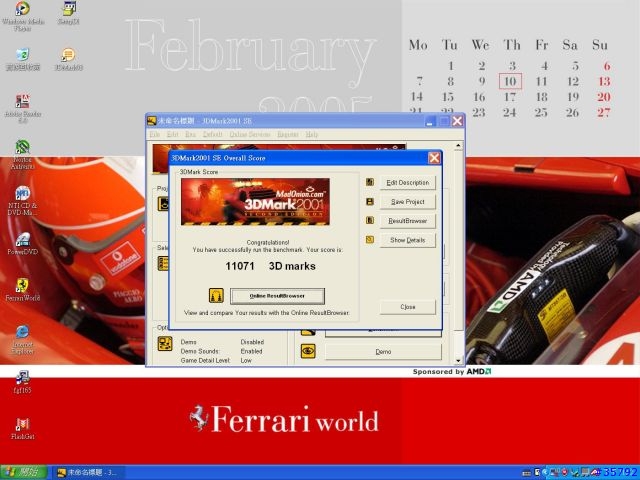Image resolution: width=640 pixels, height=480 pixels.
Task: Click the yellow icon beside Online ResultBrowser
Action: (216, 296)
